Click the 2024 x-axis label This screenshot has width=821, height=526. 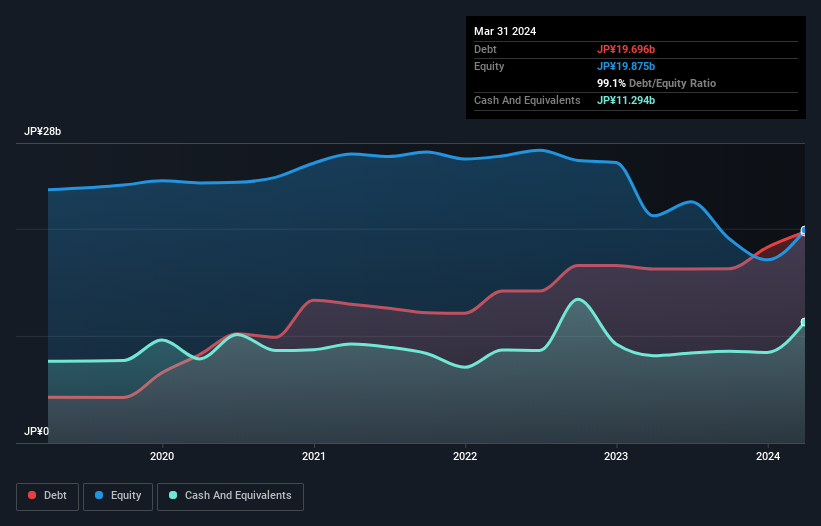(768, 456)
